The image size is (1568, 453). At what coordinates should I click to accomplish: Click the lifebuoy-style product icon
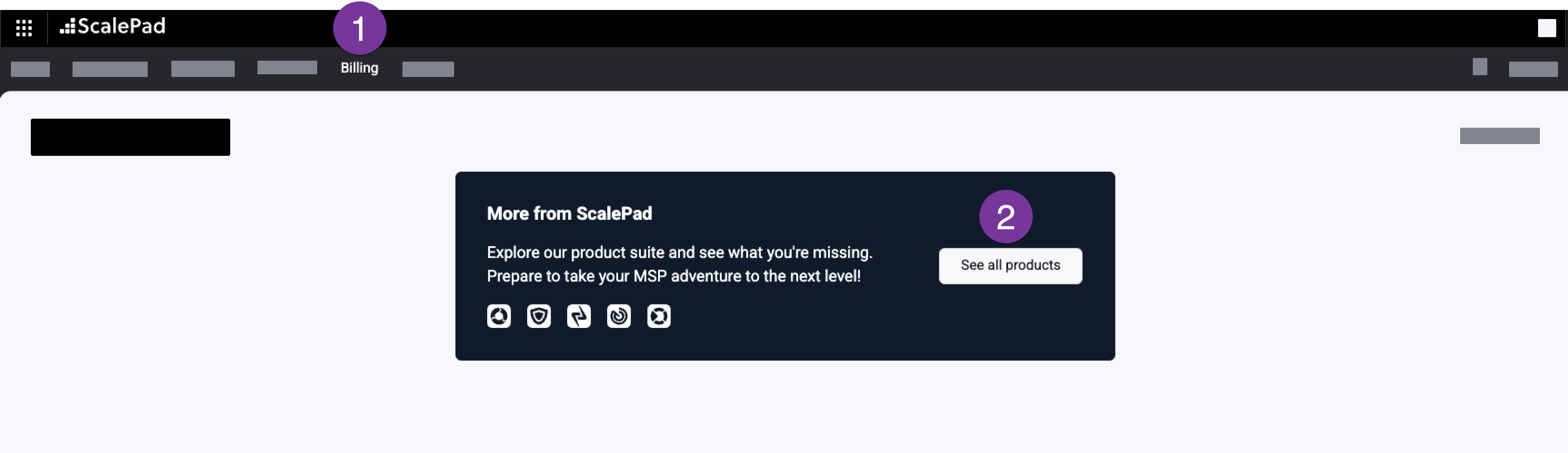tap(659, 316)
